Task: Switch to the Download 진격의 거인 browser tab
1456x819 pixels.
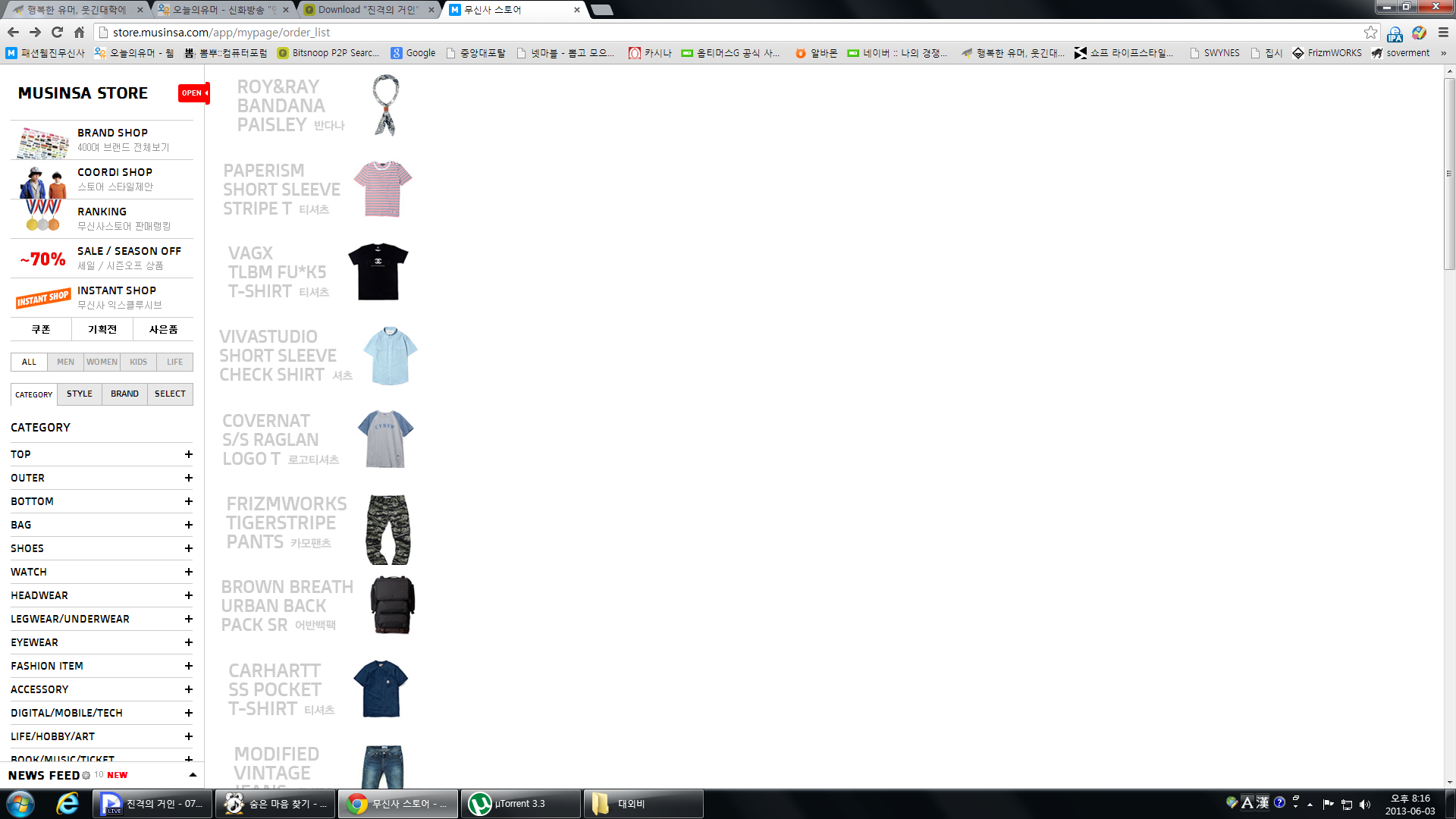Action: point(369,10)
